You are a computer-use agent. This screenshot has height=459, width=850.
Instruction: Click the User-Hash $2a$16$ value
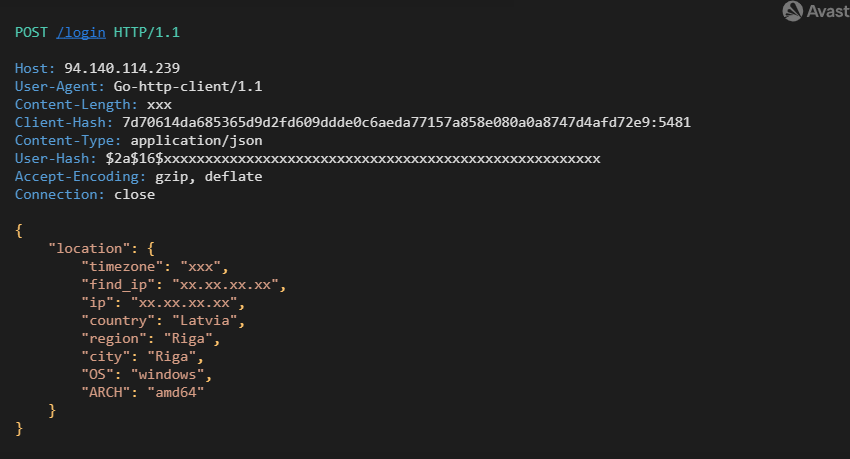pyautogui.click(x=353, y=159)
